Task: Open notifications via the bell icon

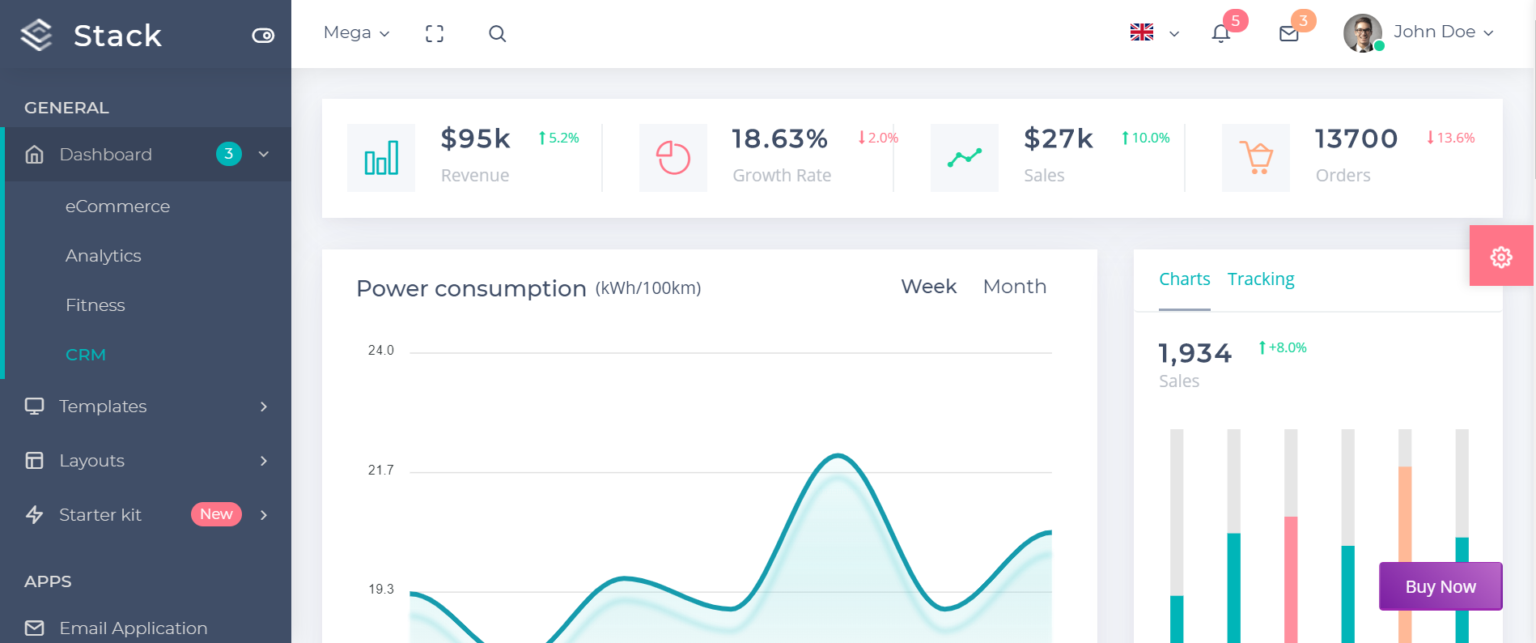Action: (1220, 33)
